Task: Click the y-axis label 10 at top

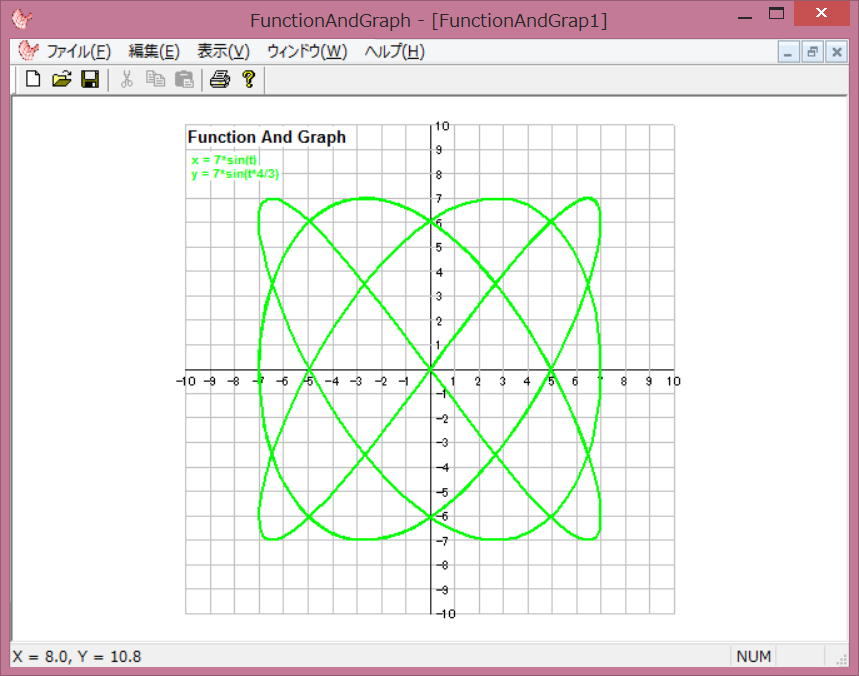Action: coord(443,126)
